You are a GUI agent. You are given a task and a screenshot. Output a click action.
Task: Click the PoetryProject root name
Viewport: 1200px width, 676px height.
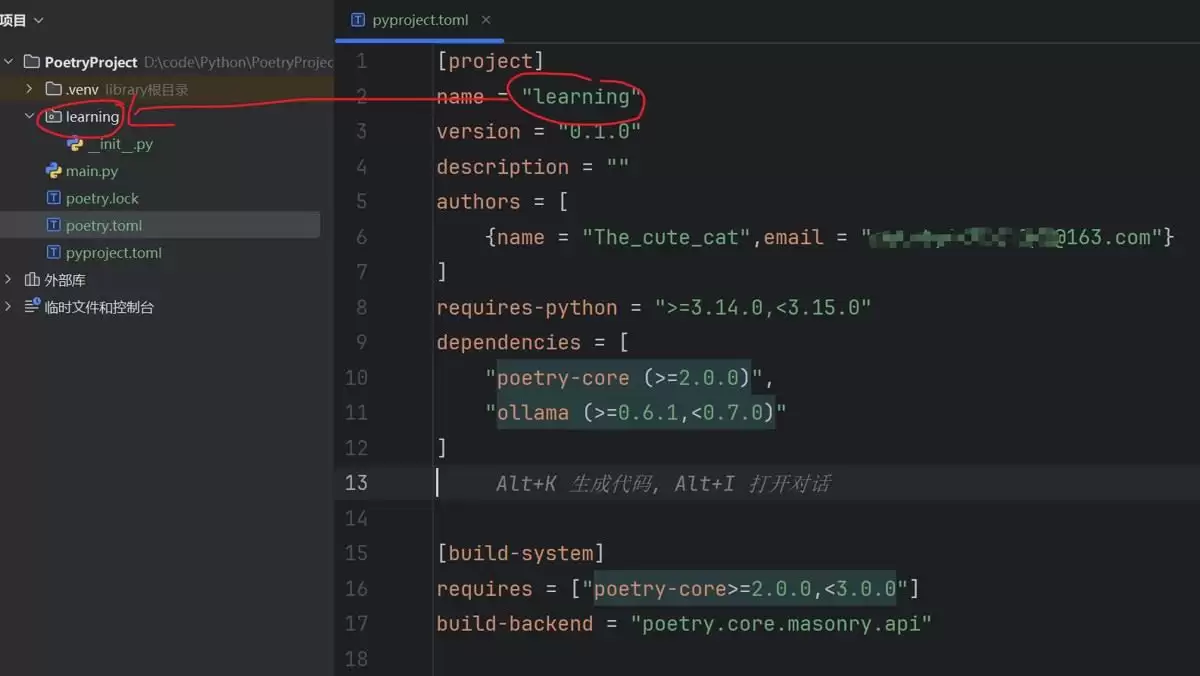tap(91, 62)
